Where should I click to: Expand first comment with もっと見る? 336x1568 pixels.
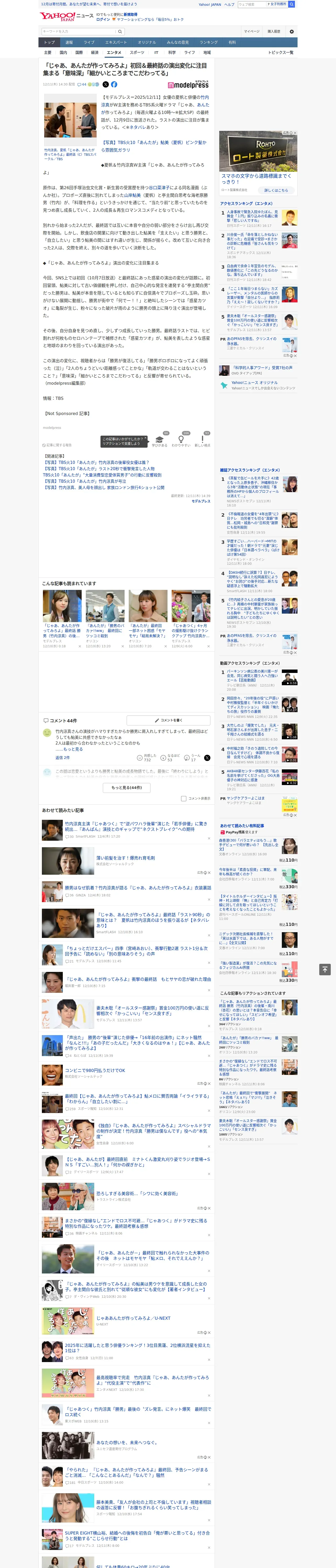(x=73, y=749)
